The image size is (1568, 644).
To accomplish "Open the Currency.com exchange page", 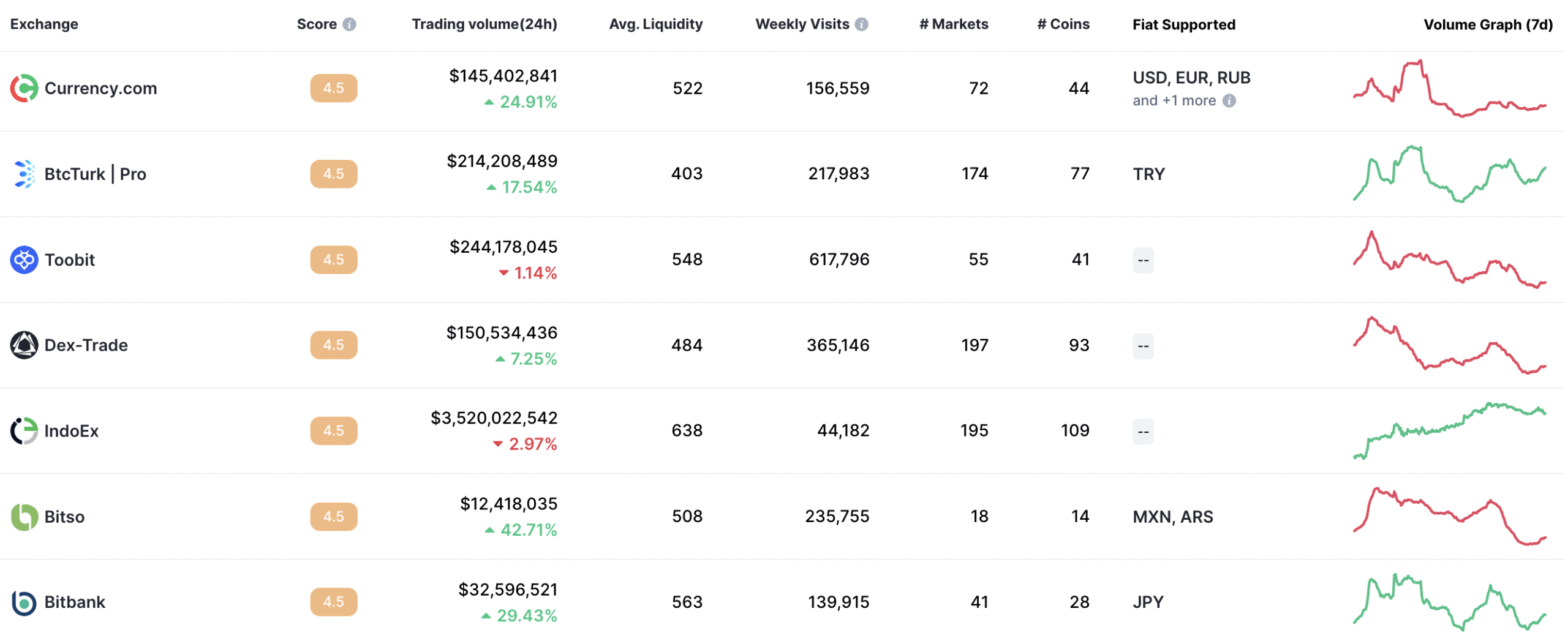I will (100, 88).
